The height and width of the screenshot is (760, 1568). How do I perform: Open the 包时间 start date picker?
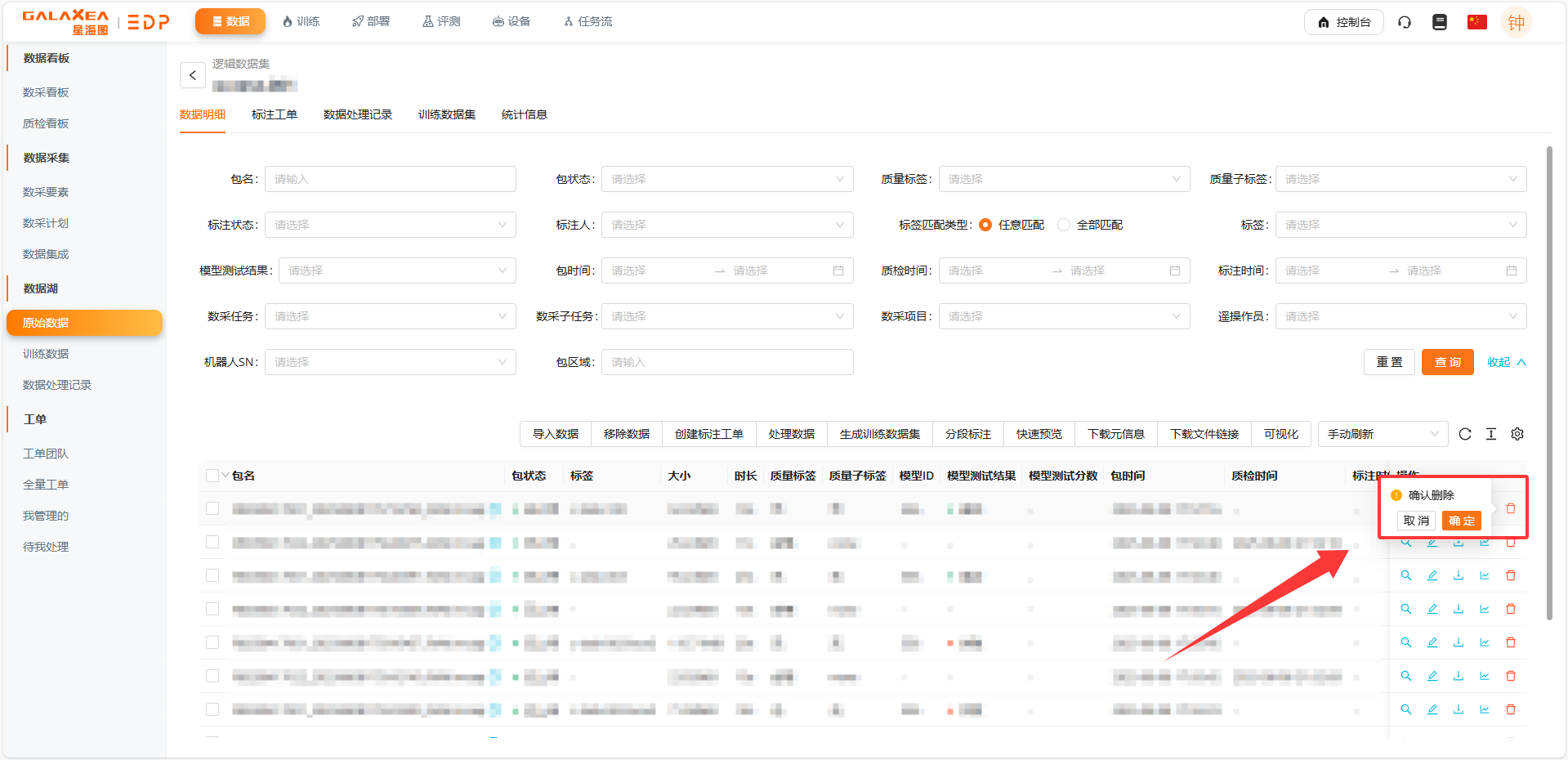(x=654, y=270)
